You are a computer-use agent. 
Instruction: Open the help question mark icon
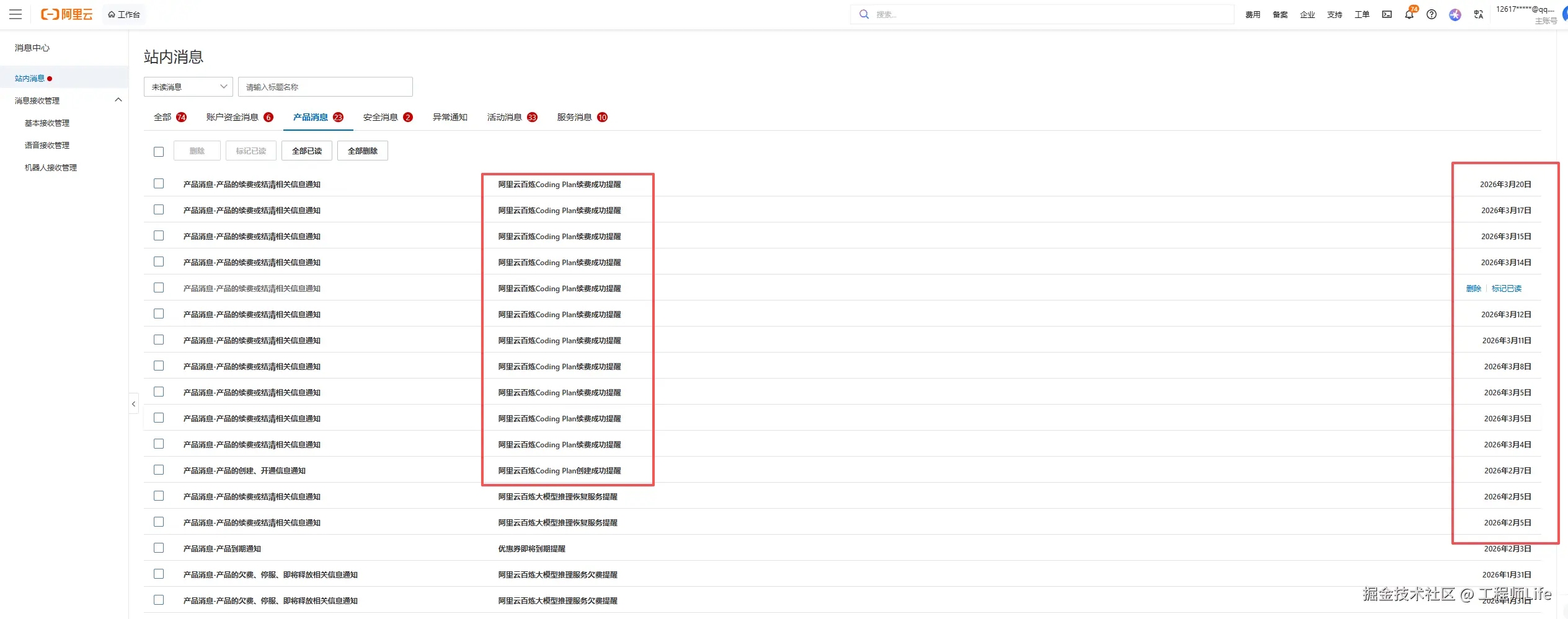point(1432,14)
